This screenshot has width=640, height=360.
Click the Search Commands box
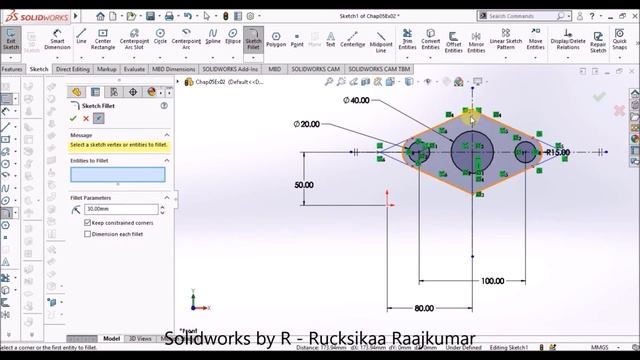[522, 16]
